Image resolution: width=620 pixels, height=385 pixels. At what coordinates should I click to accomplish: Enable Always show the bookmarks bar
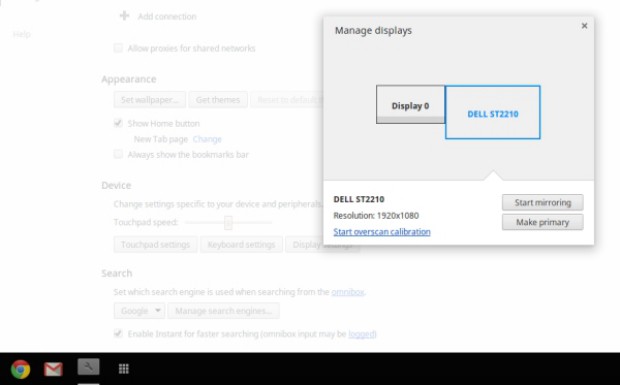[118, 154]
